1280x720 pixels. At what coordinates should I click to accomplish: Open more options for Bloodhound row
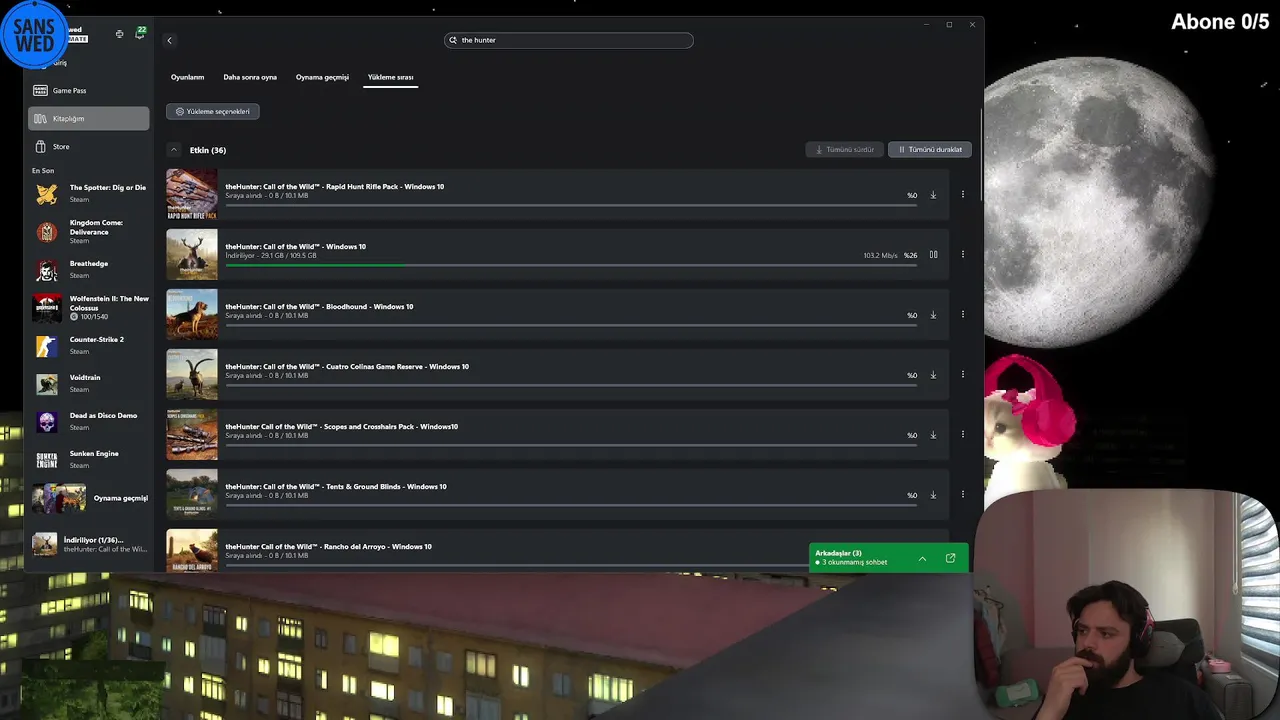[962, 314]
